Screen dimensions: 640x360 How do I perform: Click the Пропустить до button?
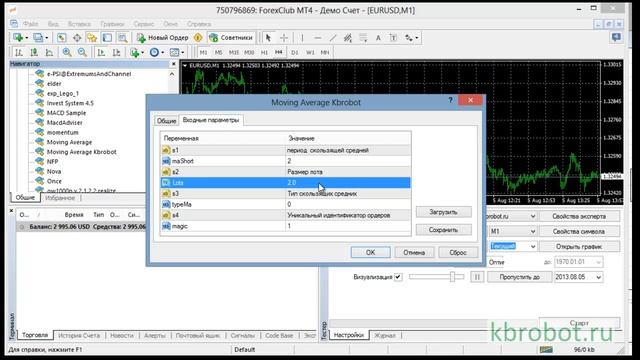coord(519,277)
